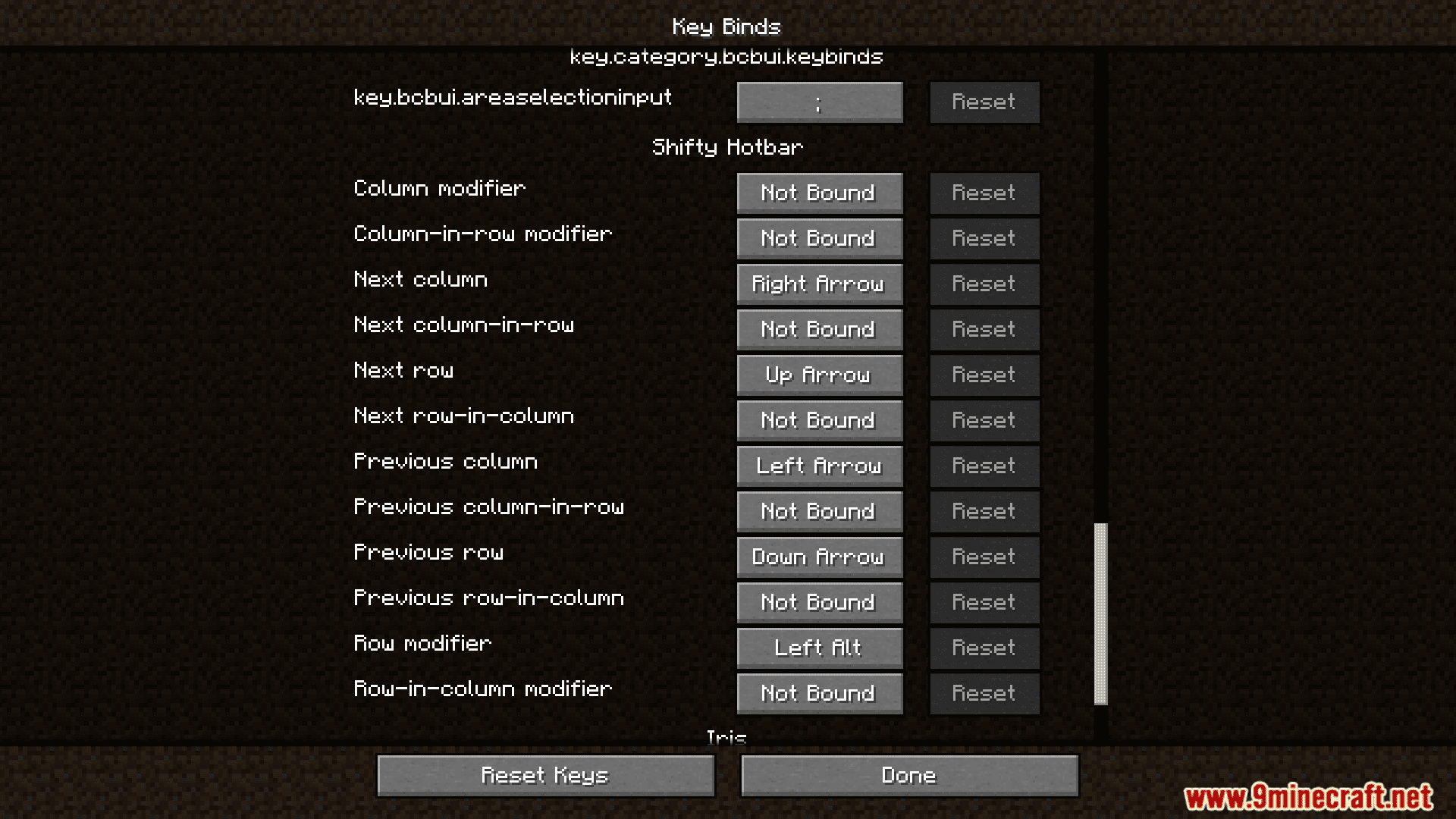Screen dimensions: 1456x819
Task: Click Reset for Row modifier binding
Action: click(x=983, y=647)
